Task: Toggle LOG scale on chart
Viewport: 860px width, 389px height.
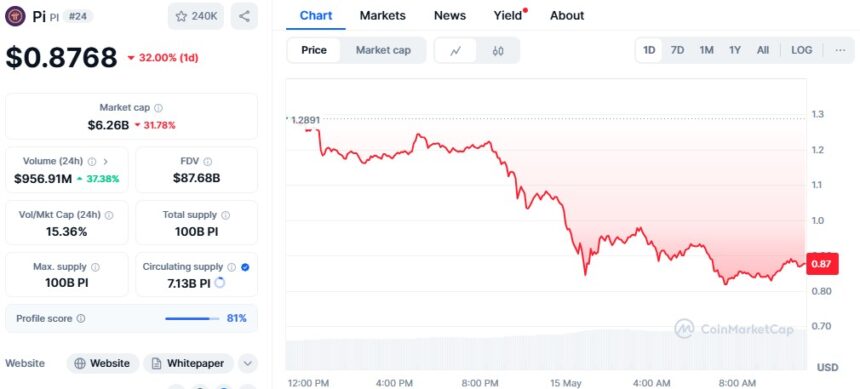Action: tap(801, 50)
